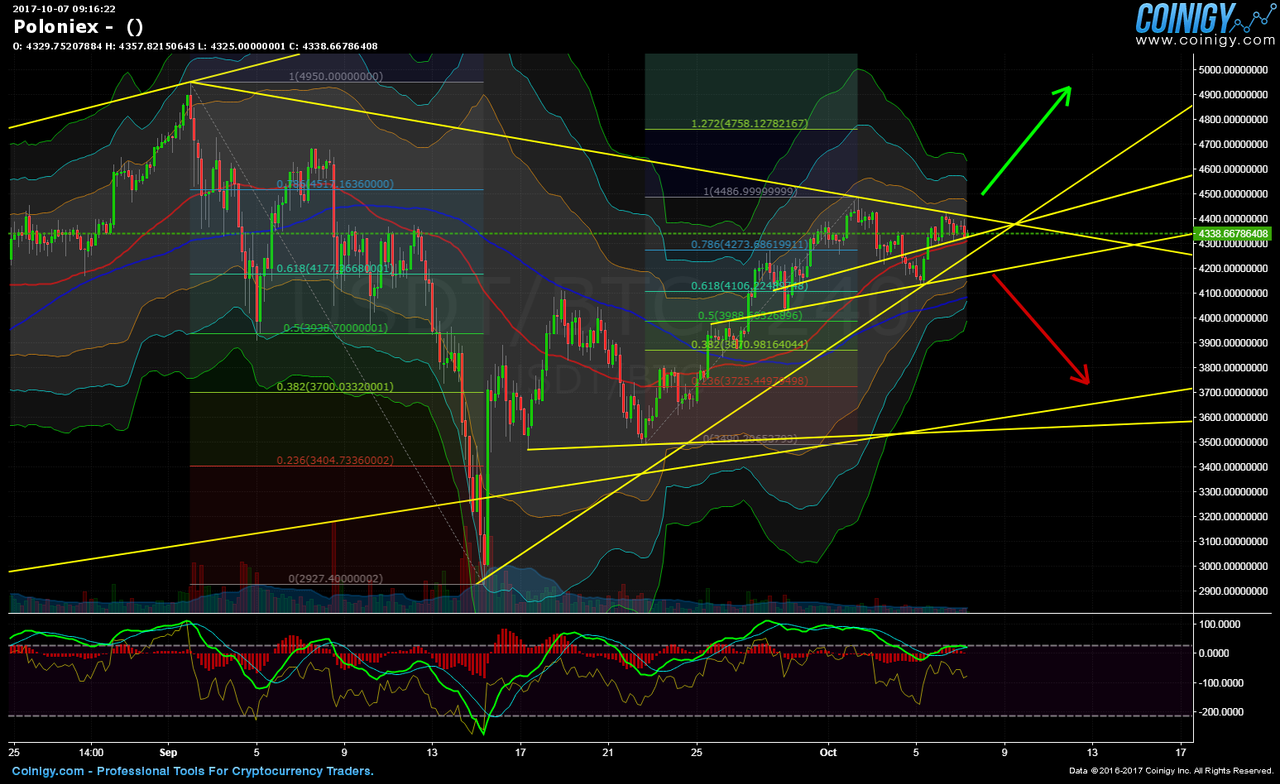Click the Fibonacci label 0.618(4177.36680001)
The width and height of the screenshot is (1280, 784).
334,268
